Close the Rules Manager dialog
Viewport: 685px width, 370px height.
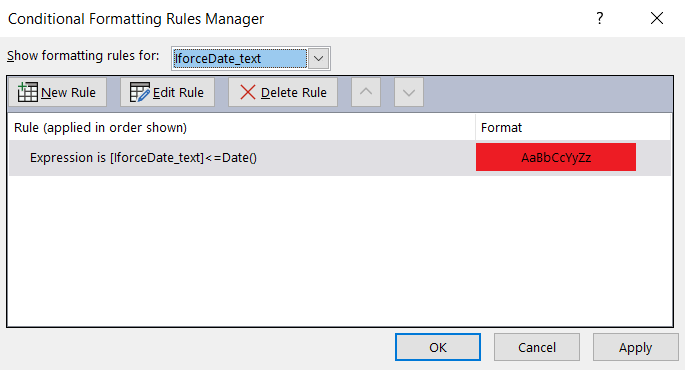coord(657,18)
